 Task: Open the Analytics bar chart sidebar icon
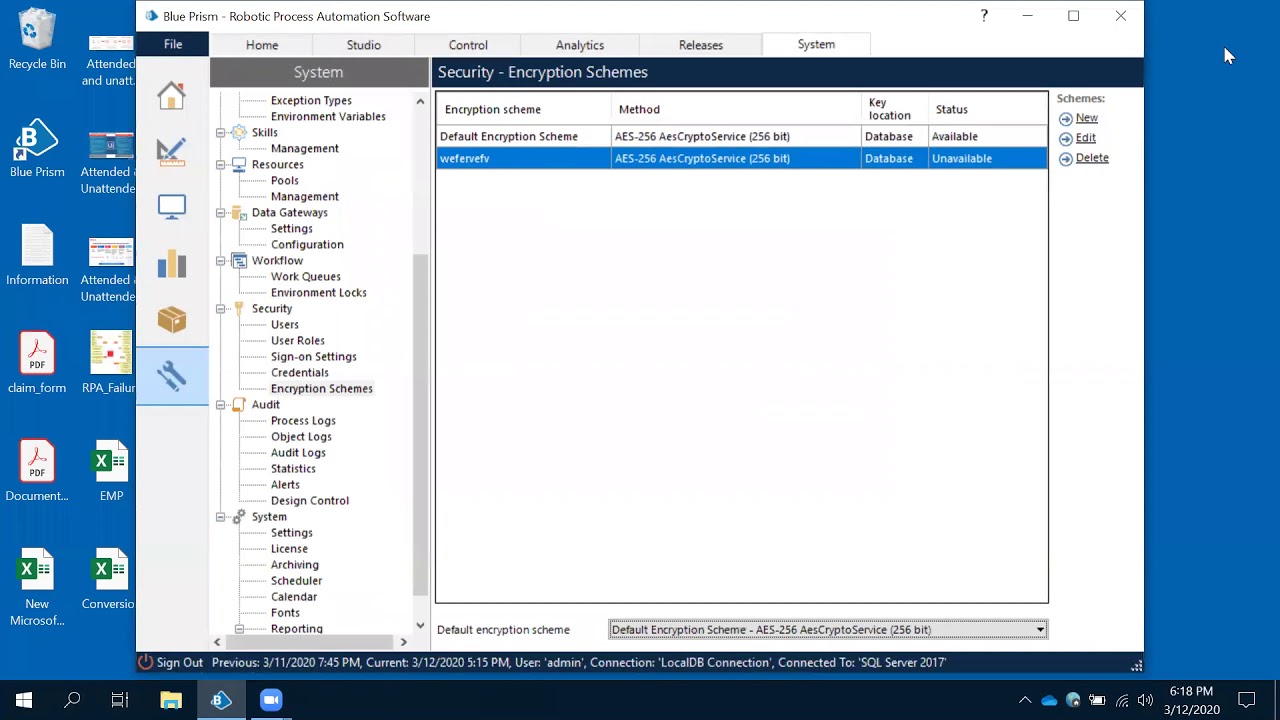click(171, 263)
